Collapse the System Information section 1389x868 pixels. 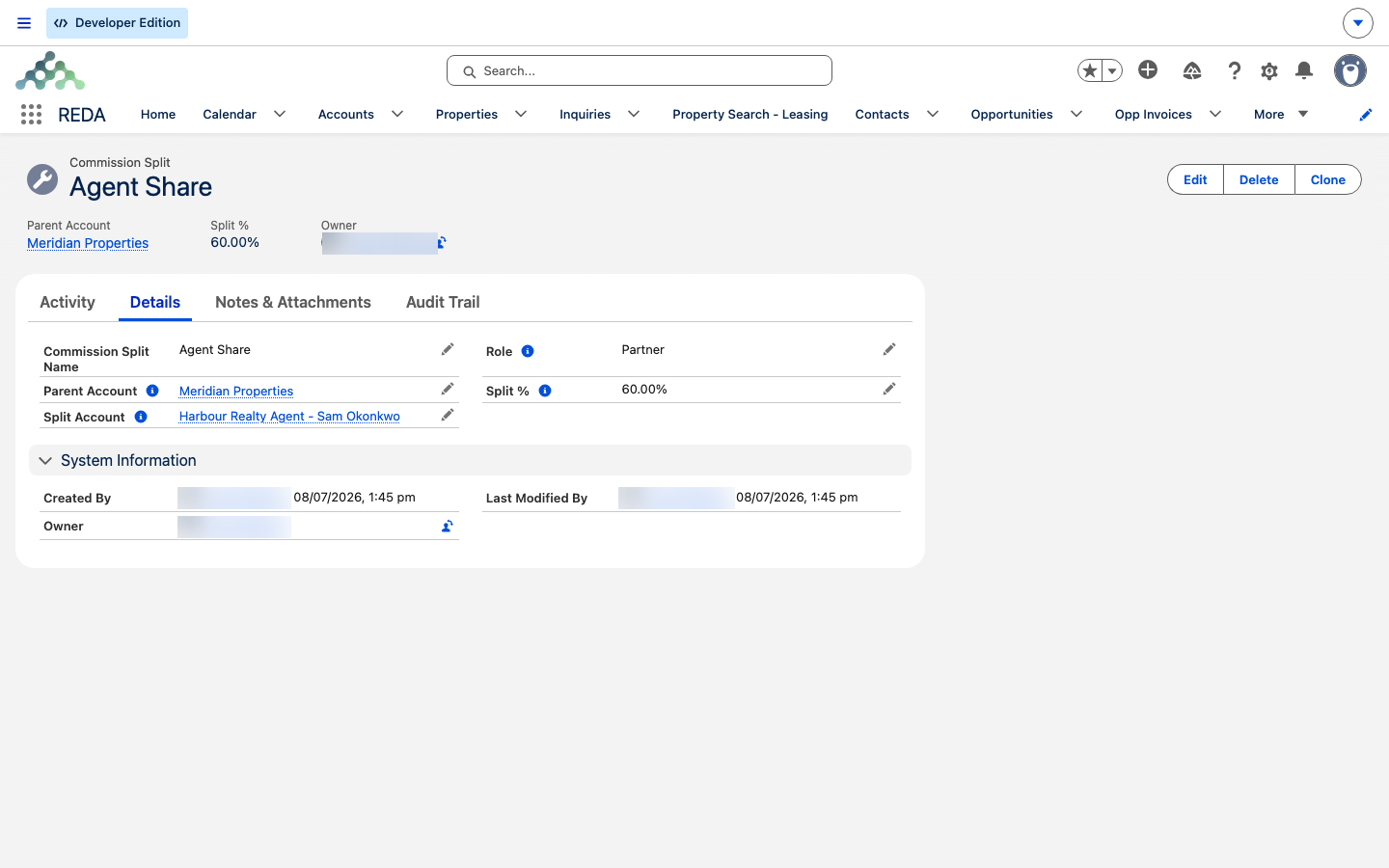click(x=45, y=460)
